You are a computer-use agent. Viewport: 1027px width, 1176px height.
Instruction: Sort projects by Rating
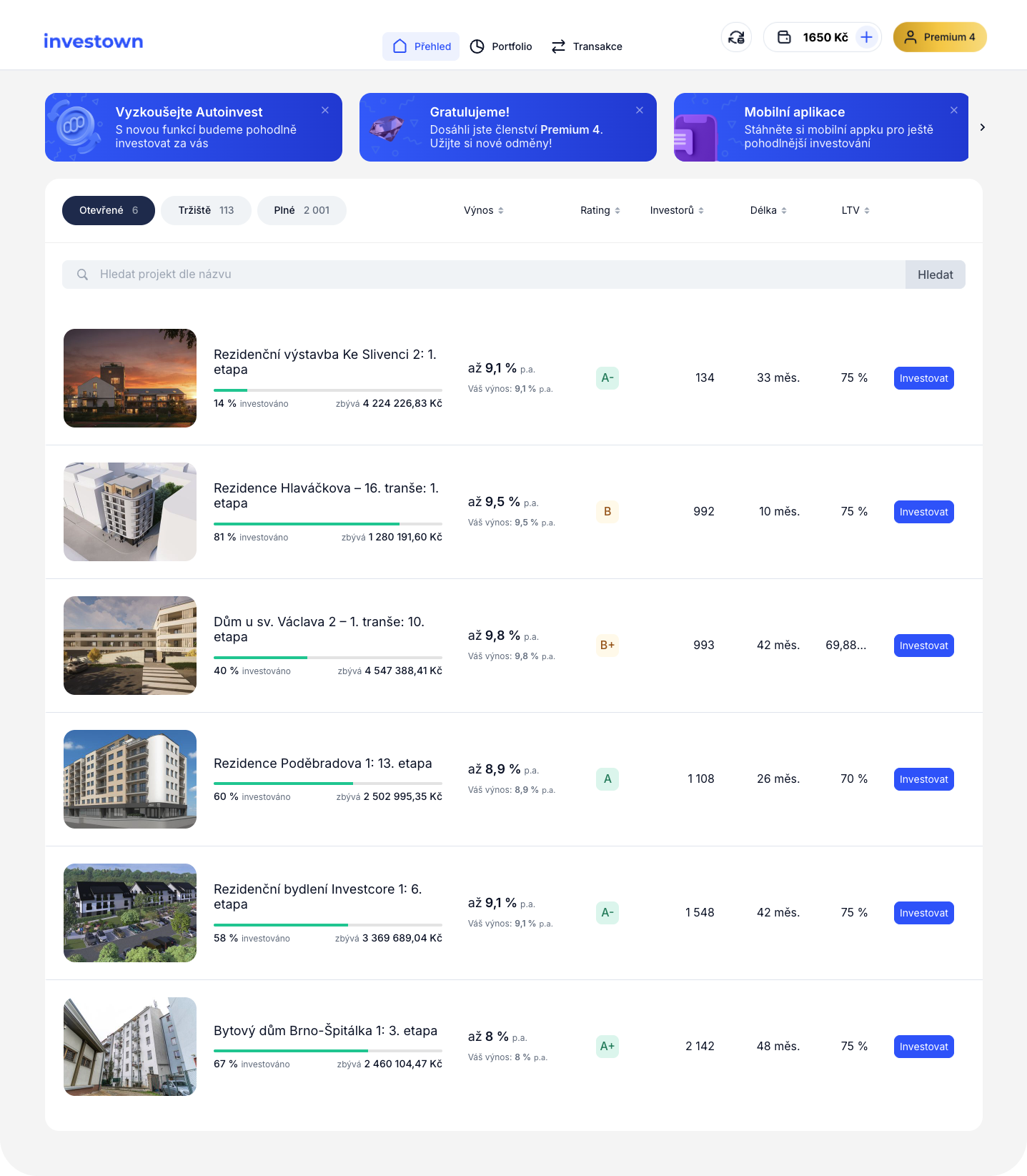[600, 210]
